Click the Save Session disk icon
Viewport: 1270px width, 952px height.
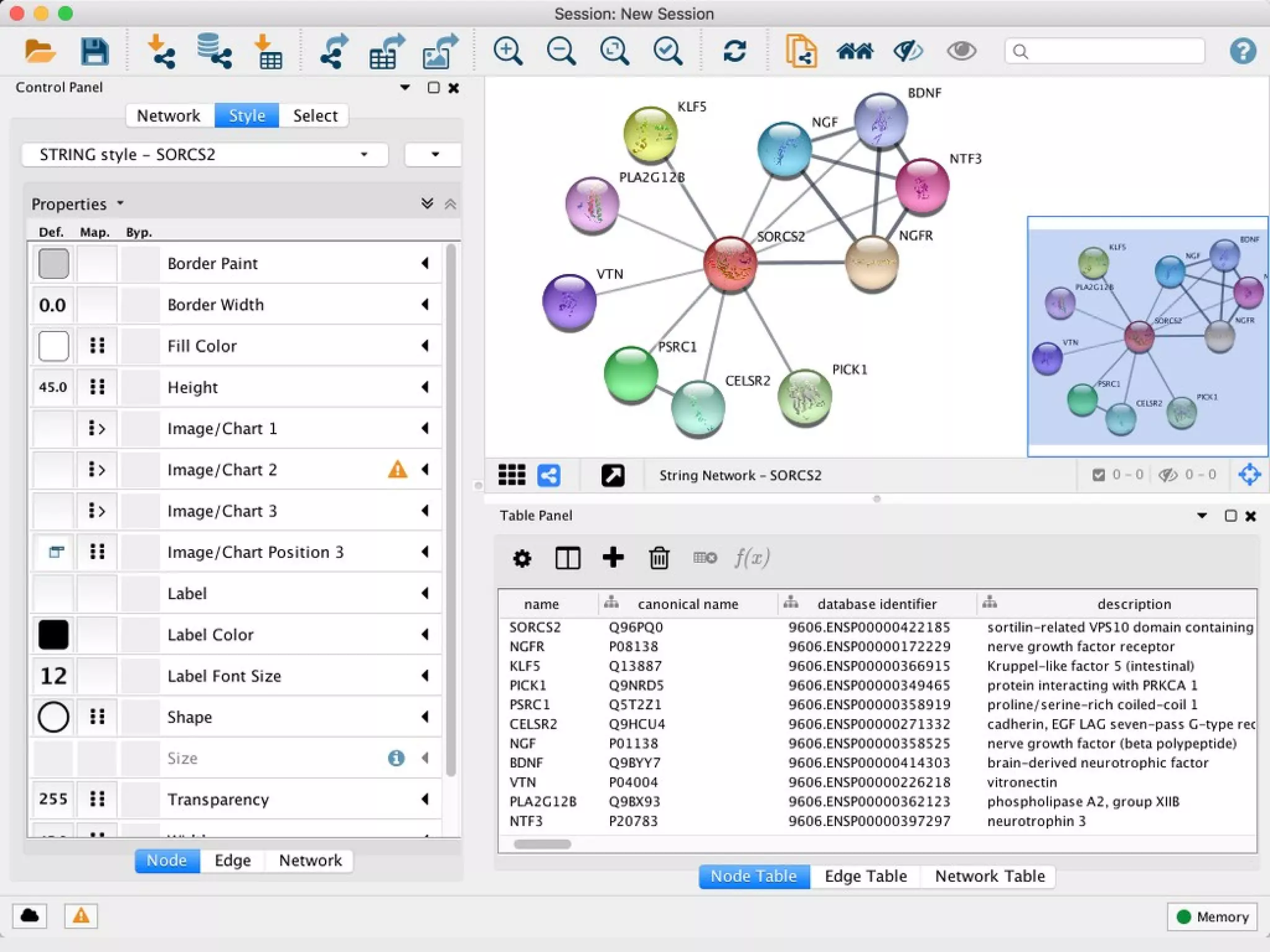(94, 51)
